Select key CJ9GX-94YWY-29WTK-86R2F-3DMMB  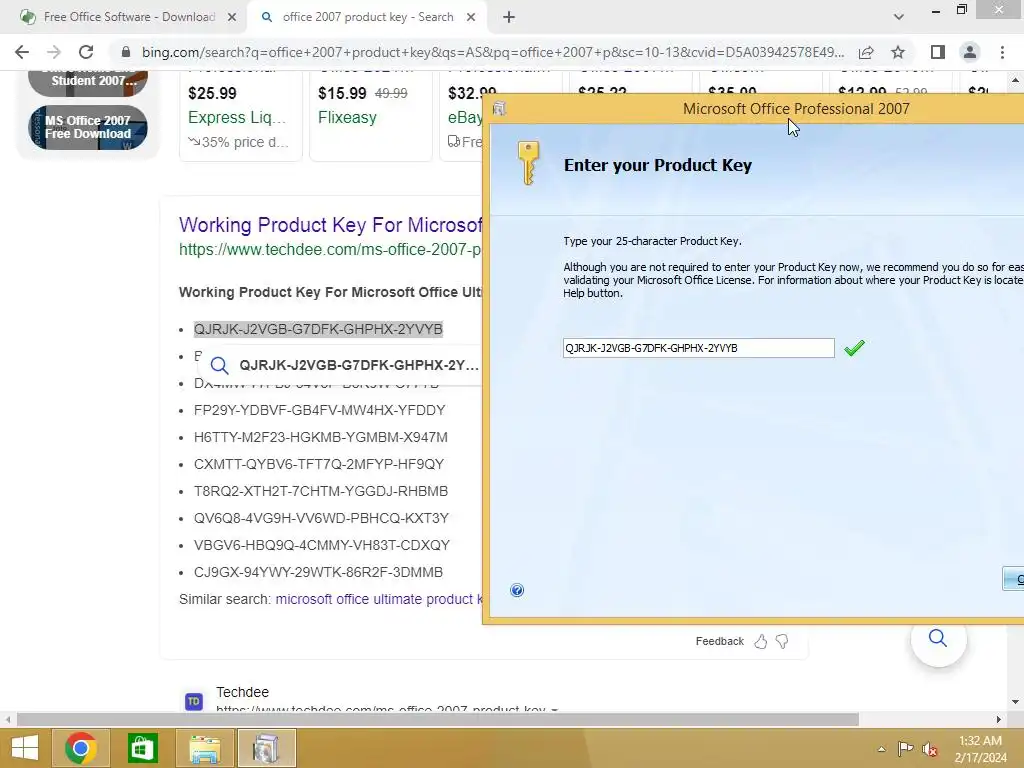318,572
